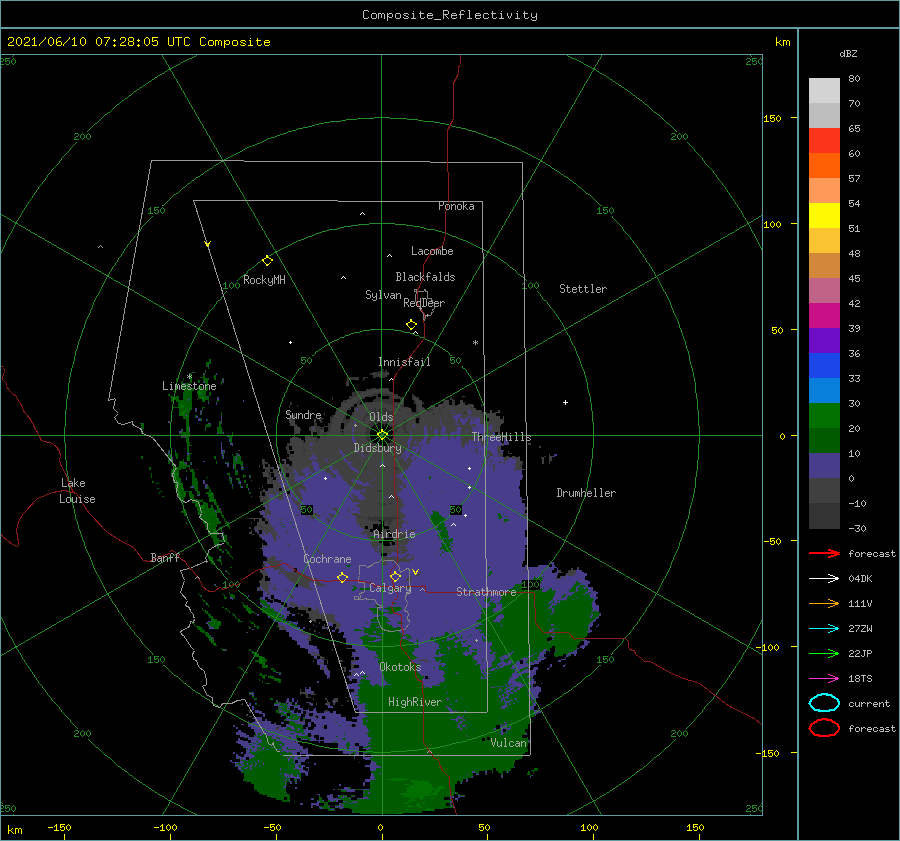Image resolution: width=900 pixels, height=841 pixels.
Task: Click the Blackfalds town label
Action: tap(425, 277)
